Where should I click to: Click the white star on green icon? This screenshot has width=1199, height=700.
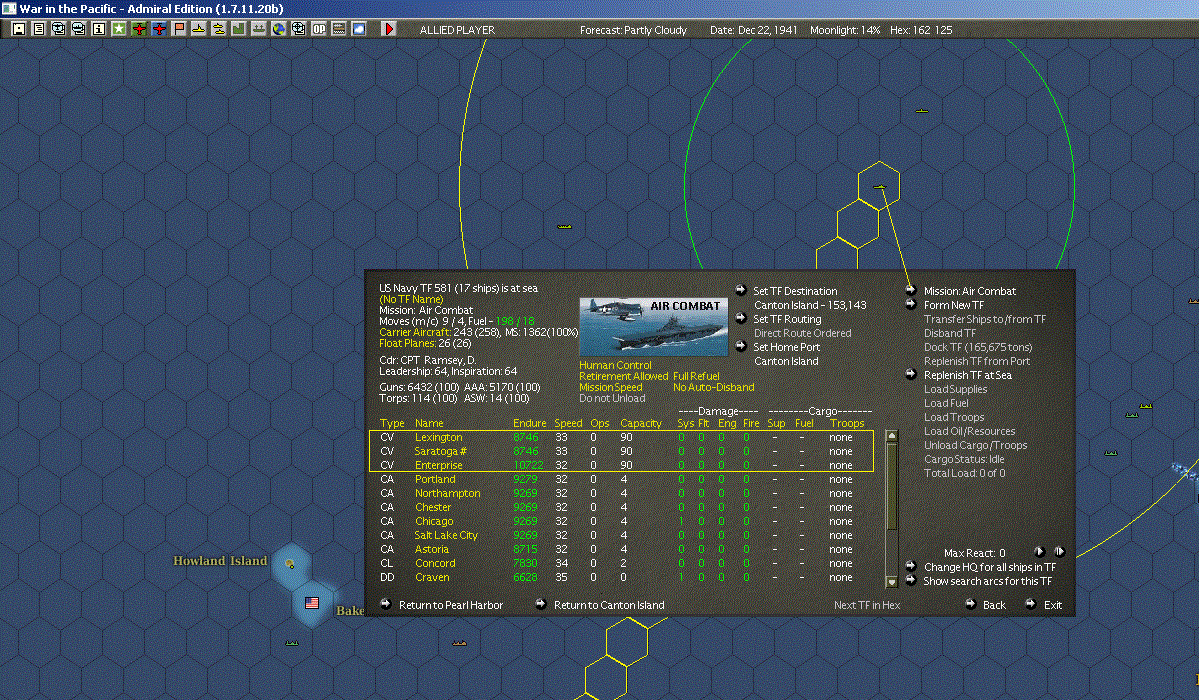tap(119, 29)
